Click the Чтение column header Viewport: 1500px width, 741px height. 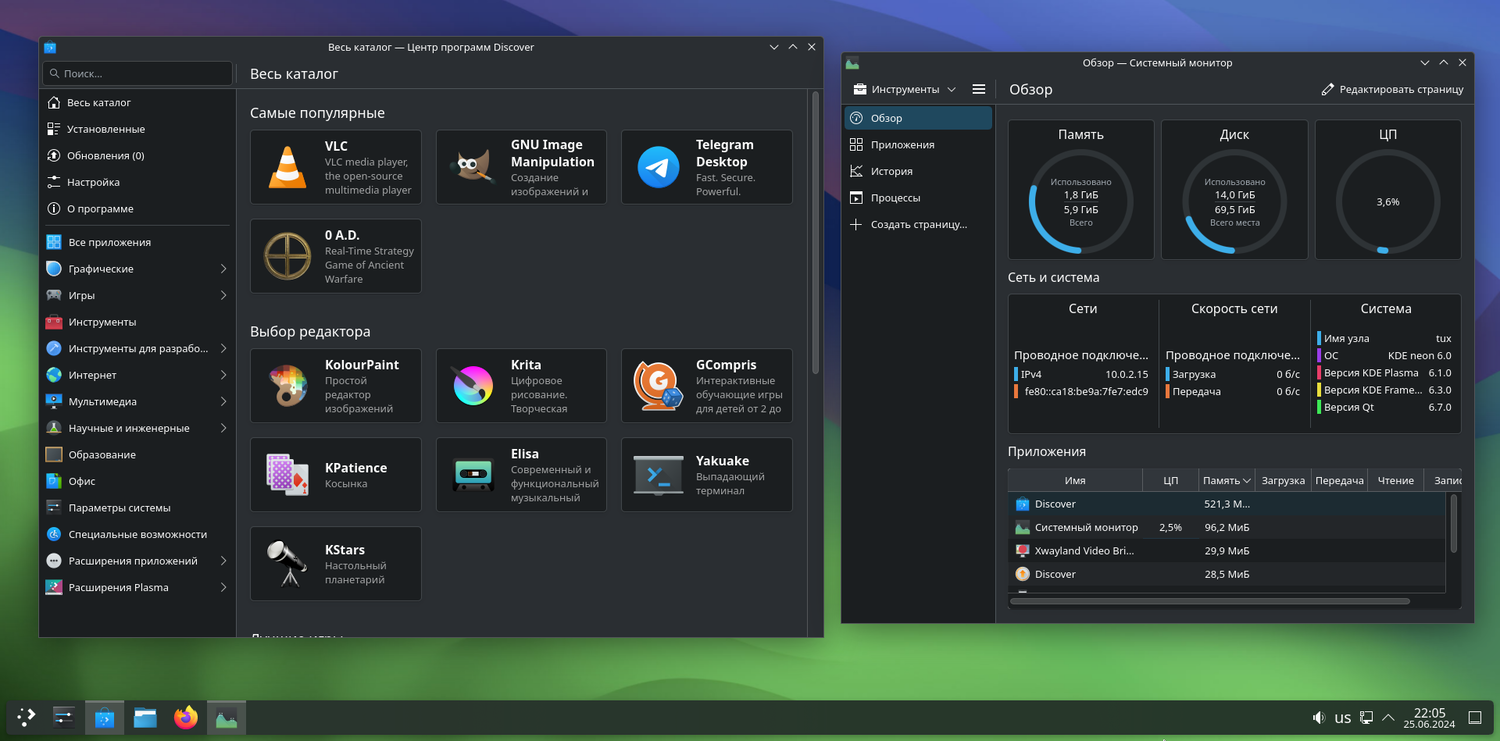[1396, 480]
